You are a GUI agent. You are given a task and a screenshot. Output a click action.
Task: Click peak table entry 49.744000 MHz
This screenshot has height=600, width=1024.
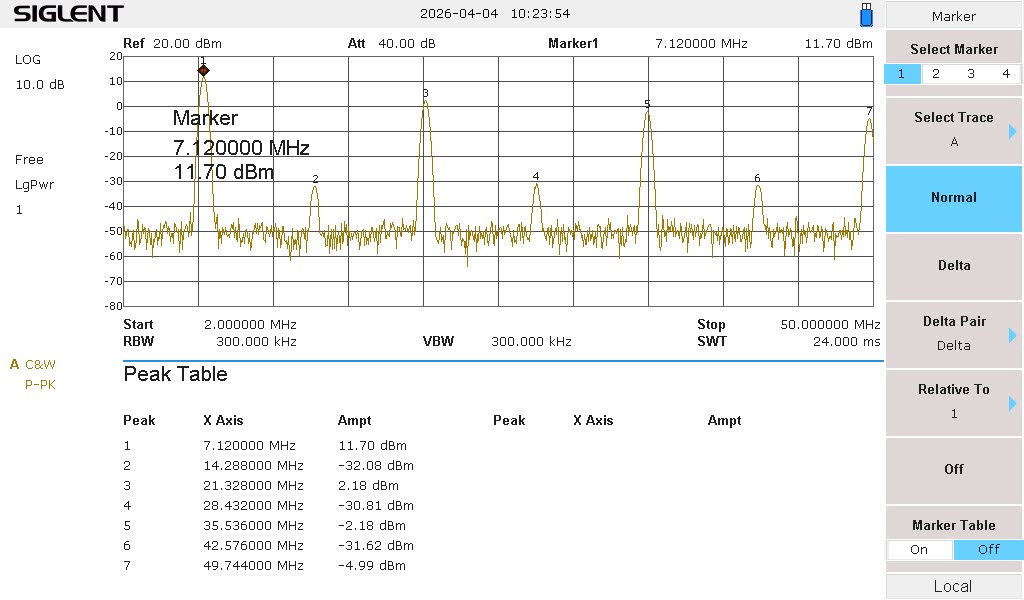coord(253,566)
